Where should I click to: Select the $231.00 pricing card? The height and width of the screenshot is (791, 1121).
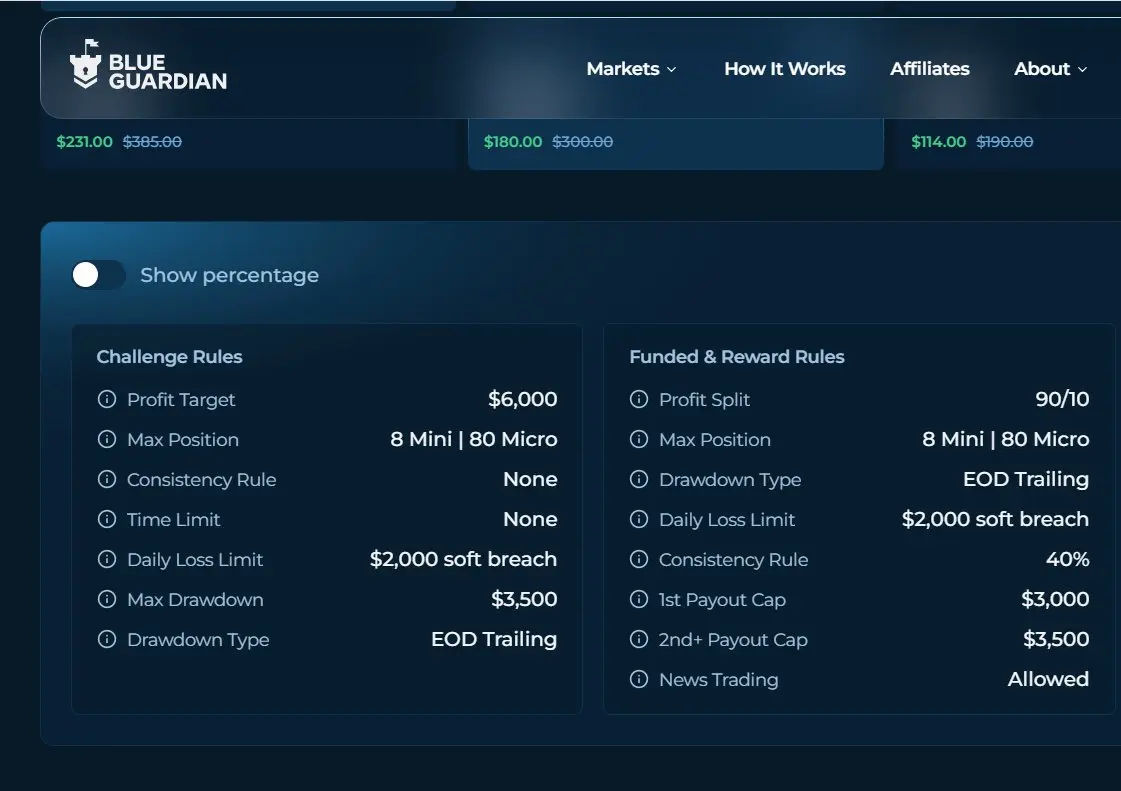point(248,143)
